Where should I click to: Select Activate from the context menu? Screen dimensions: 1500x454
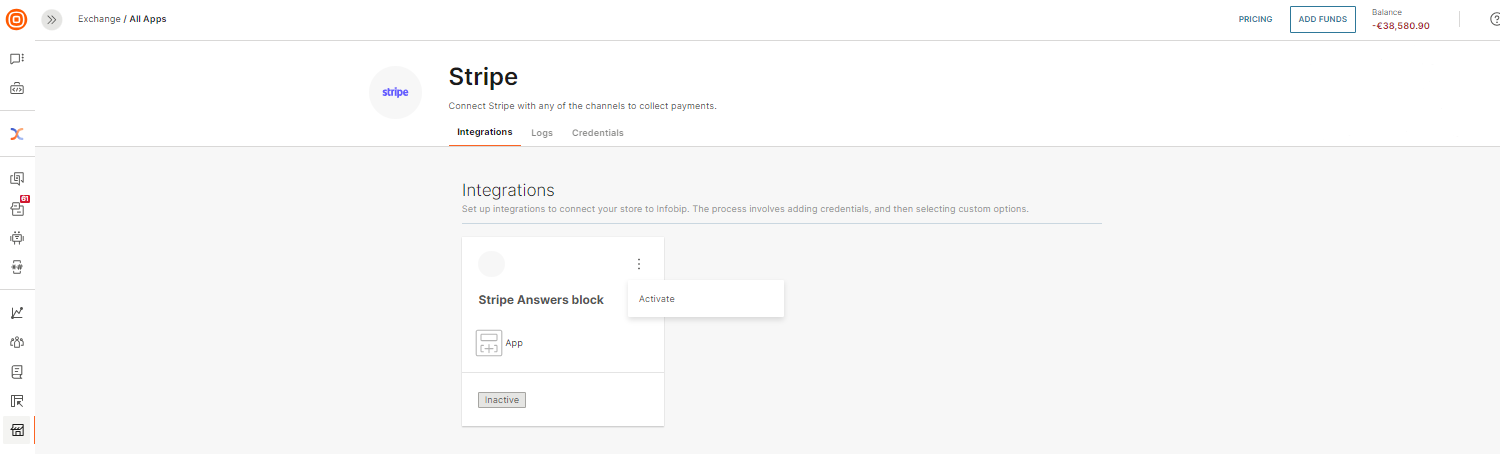(657, 299)
